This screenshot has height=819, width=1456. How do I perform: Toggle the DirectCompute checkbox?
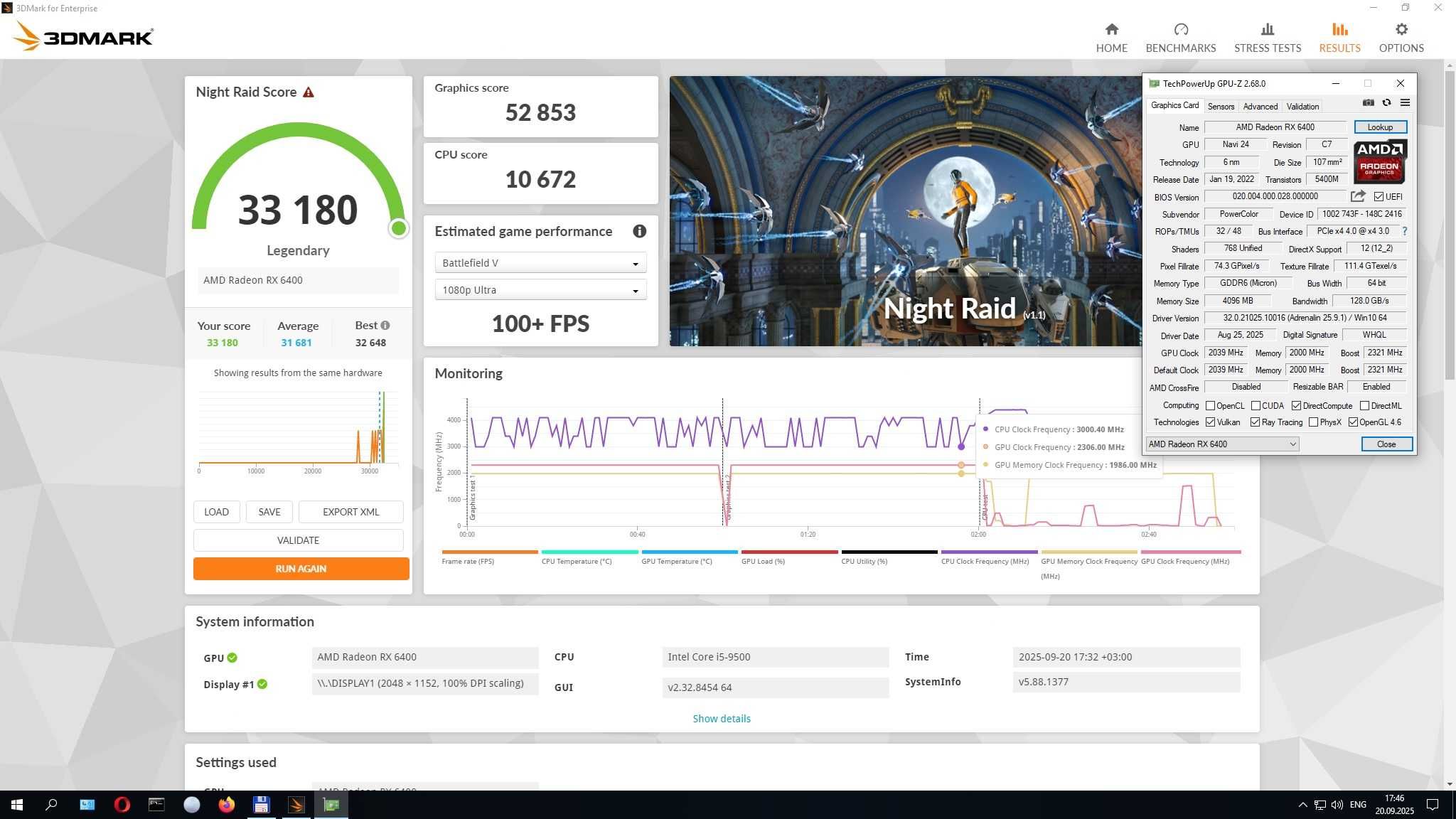tap(1296, 406)
